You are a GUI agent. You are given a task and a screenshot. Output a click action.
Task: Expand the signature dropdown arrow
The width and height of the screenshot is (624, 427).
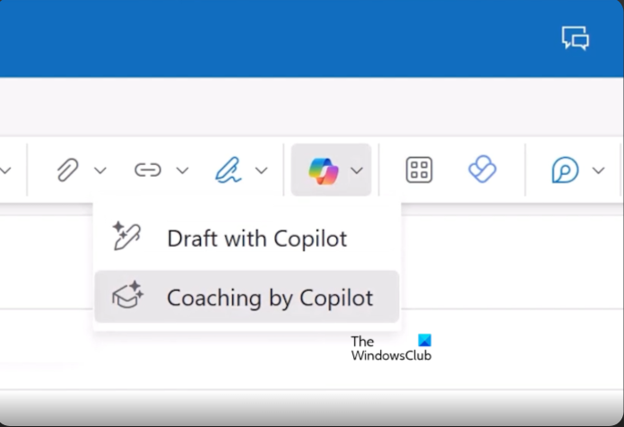pos(261,171)
